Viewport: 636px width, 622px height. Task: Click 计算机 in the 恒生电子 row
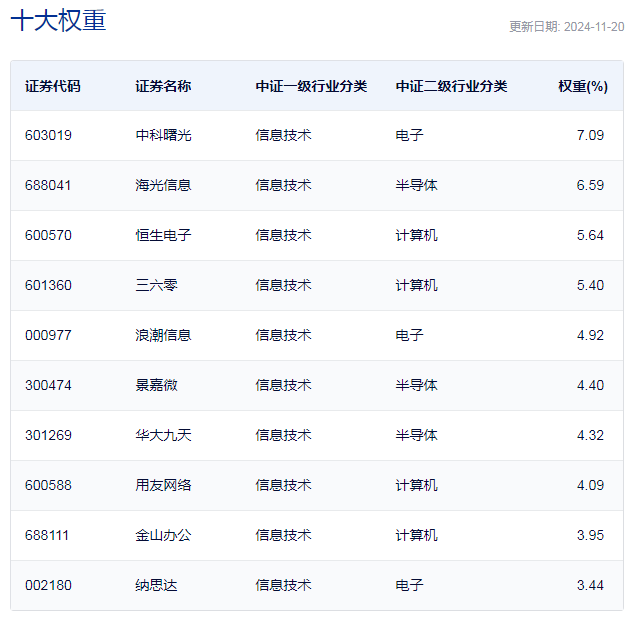pyautogui.click(x=417, y=235)
